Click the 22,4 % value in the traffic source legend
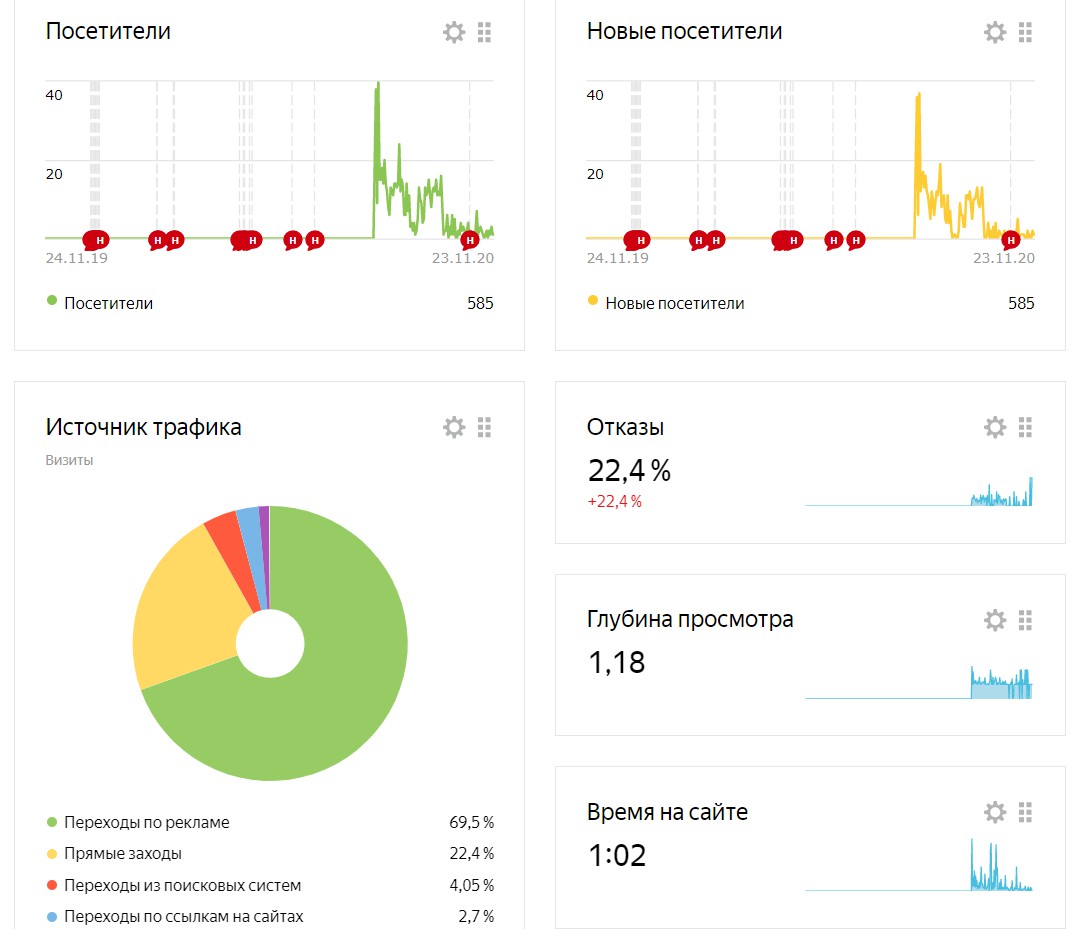Viewport: 1072px width, 929px height. click(x=472, y=854)
